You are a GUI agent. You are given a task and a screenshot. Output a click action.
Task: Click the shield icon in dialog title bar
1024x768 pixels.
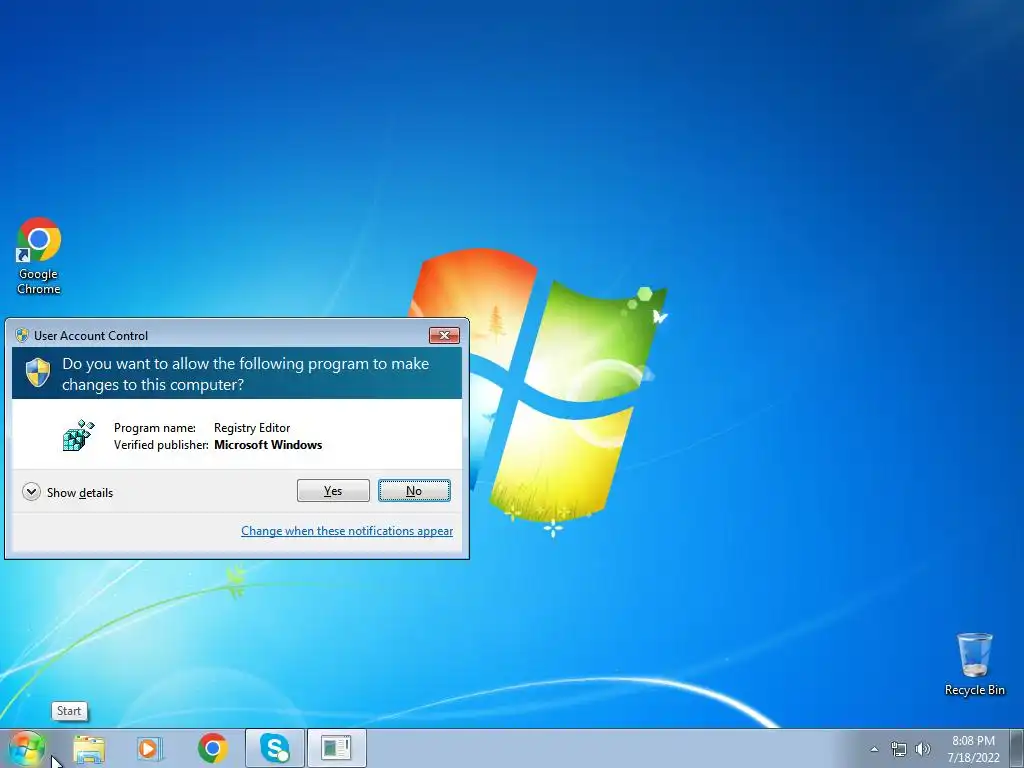pyautogui.click(x=22, y=335)
